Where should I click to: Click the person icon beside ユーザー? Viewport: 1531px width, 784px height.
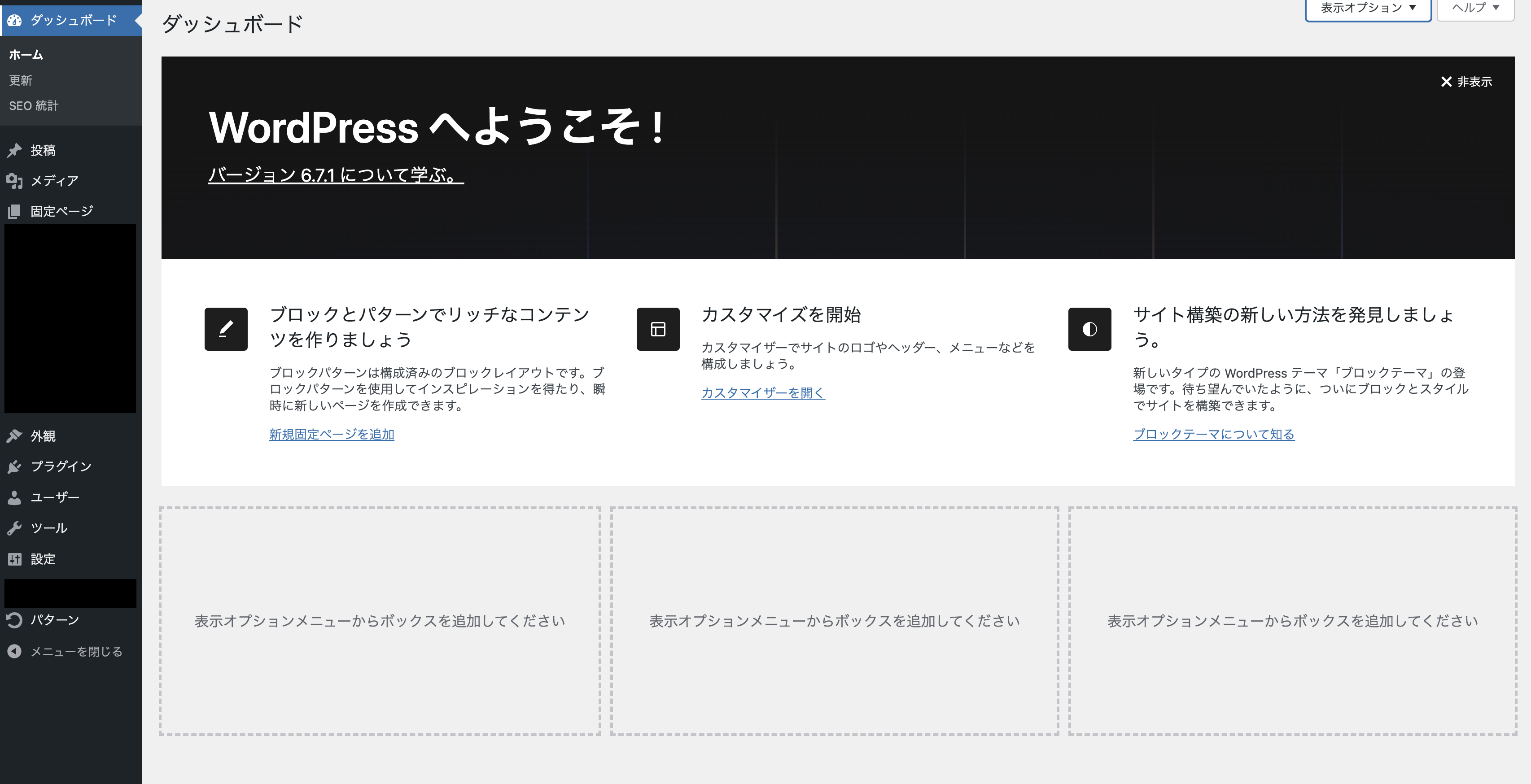click(14, 497)
